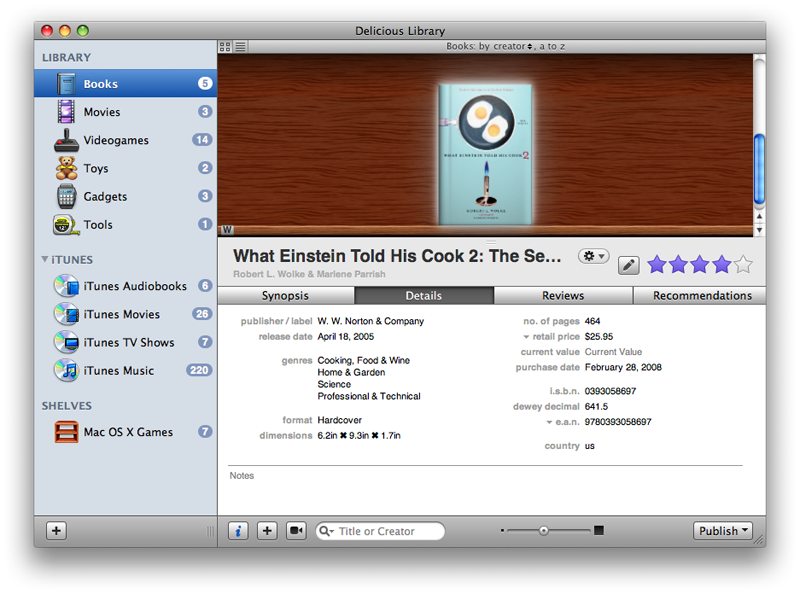Click the W shelf letter marker
The image size is (800, 594).
227,230
